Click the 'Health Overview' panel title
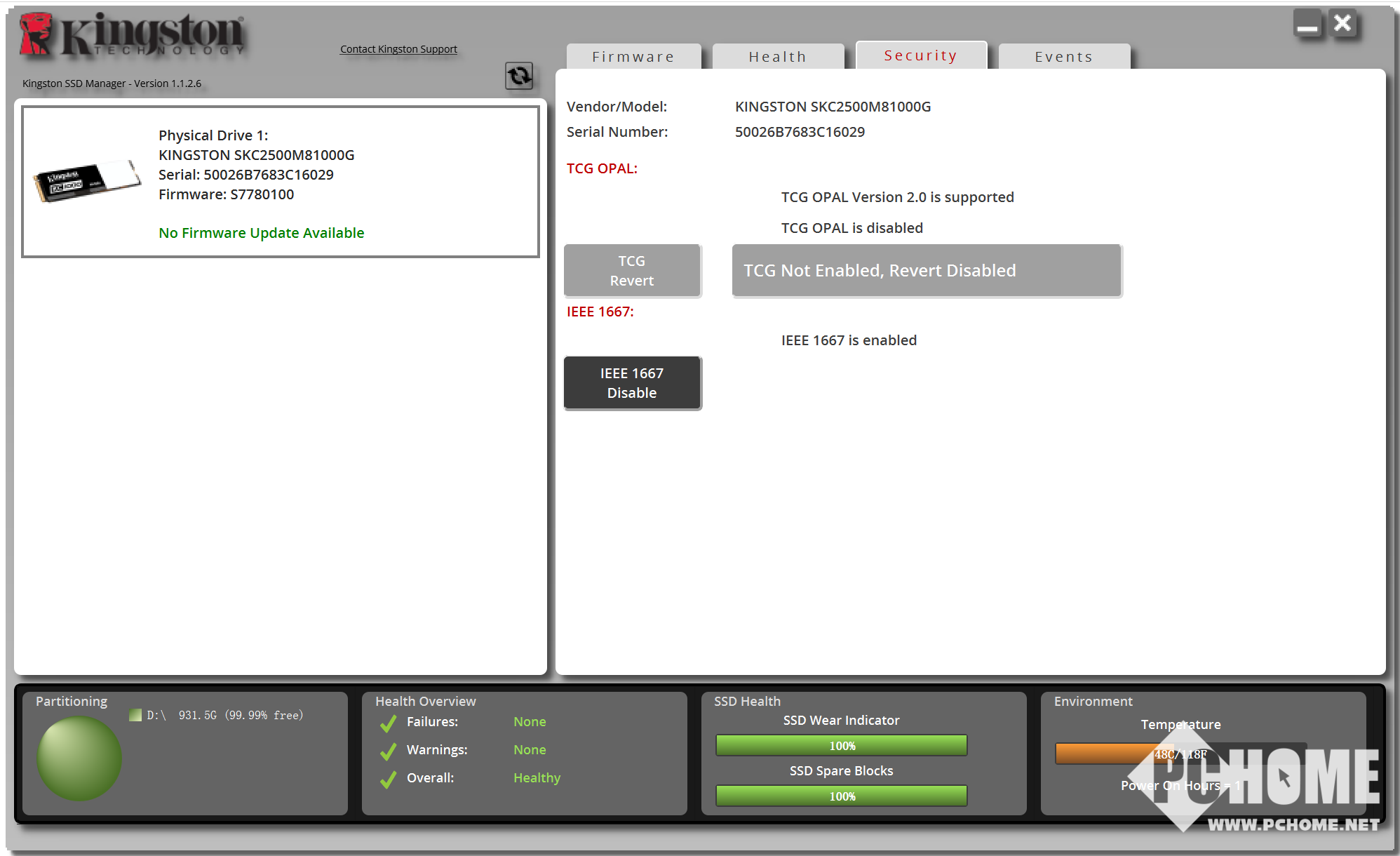 click(425, 702)
